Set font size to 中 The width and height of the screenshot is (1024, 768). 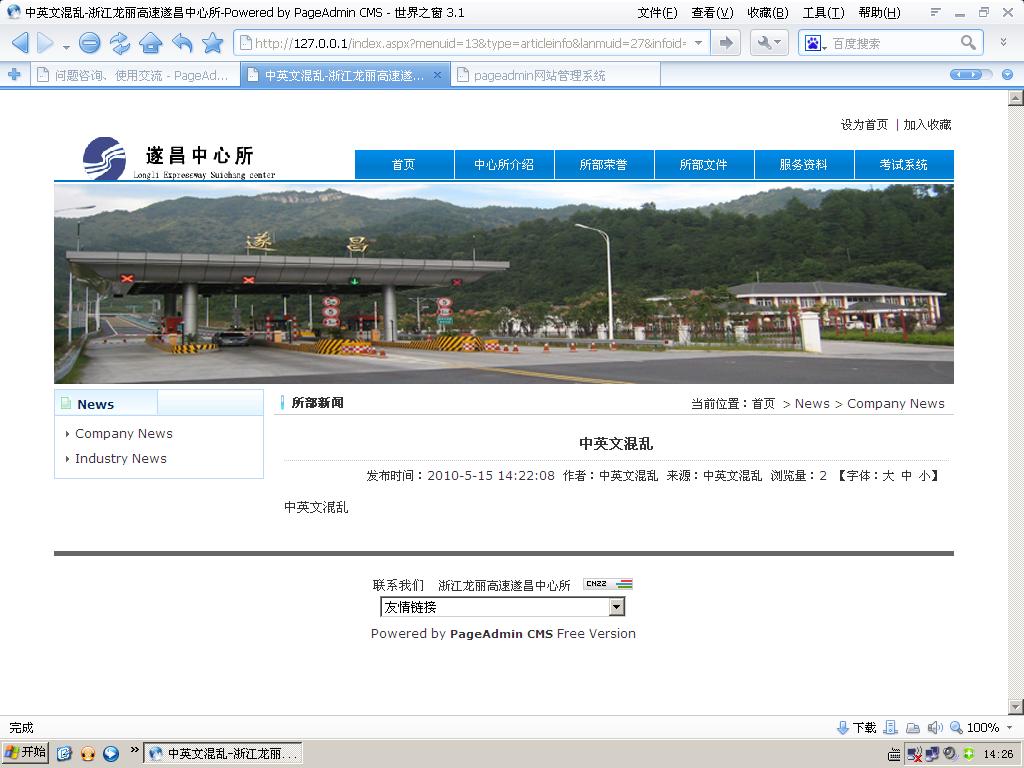click(906, 475)
